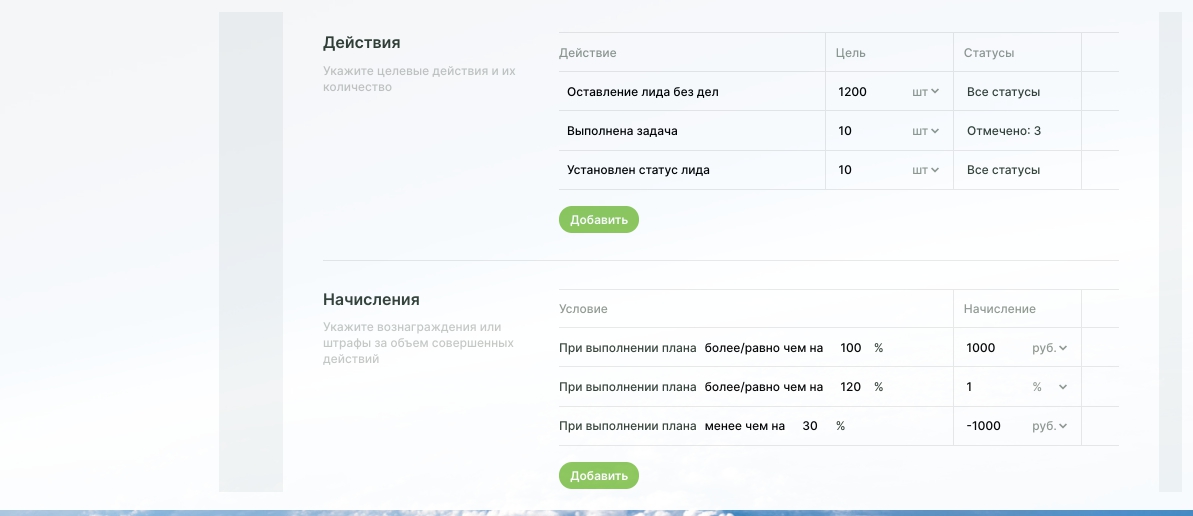Click 'Добавить' button under the Начисления table
1193x516 pixels.
click(598, 476)
